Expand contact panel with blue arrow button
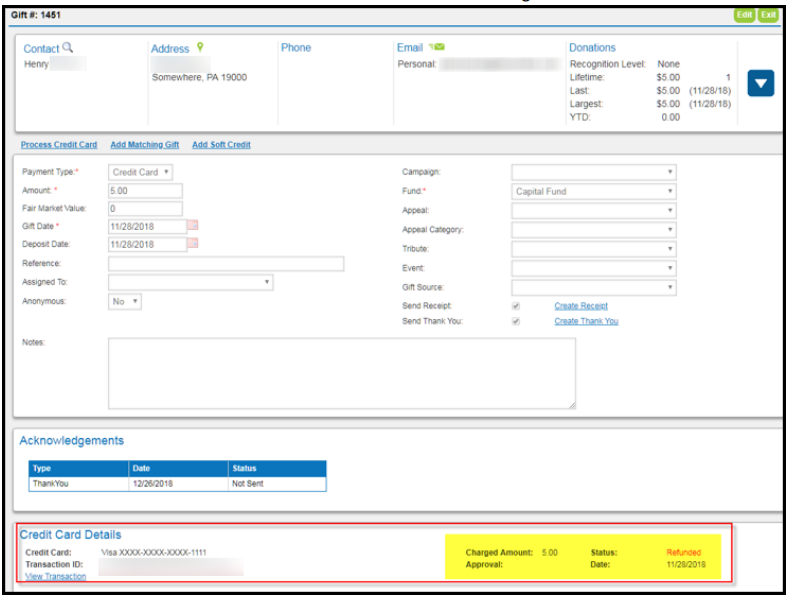786x597 pixels. point(760,83)
